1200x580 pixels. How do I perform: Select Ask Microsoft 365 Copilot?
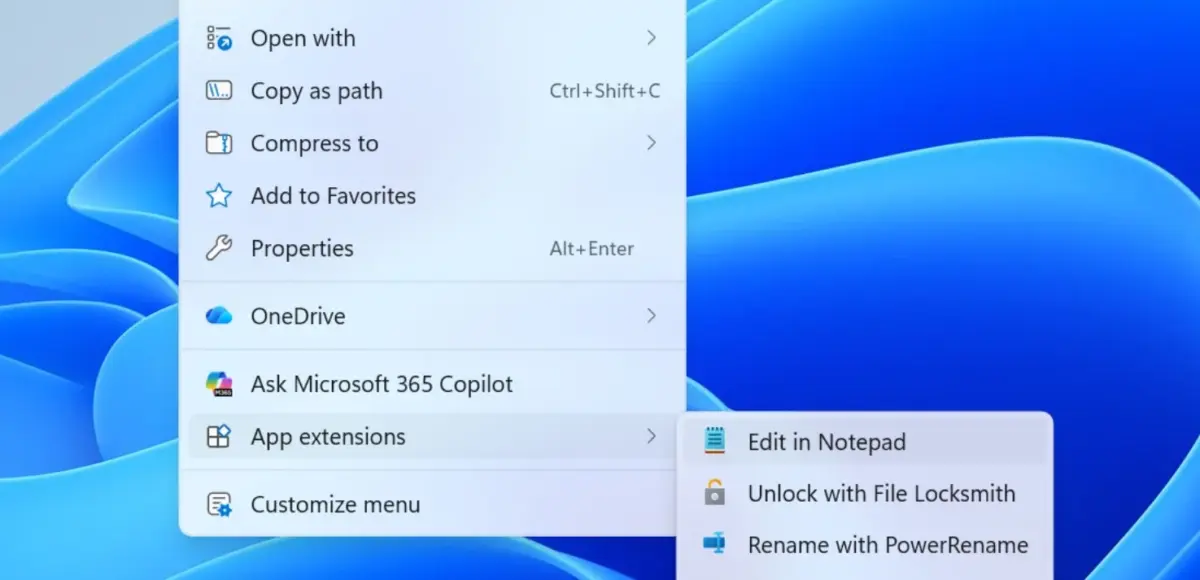pyautogui.click(x=432, y=384)
